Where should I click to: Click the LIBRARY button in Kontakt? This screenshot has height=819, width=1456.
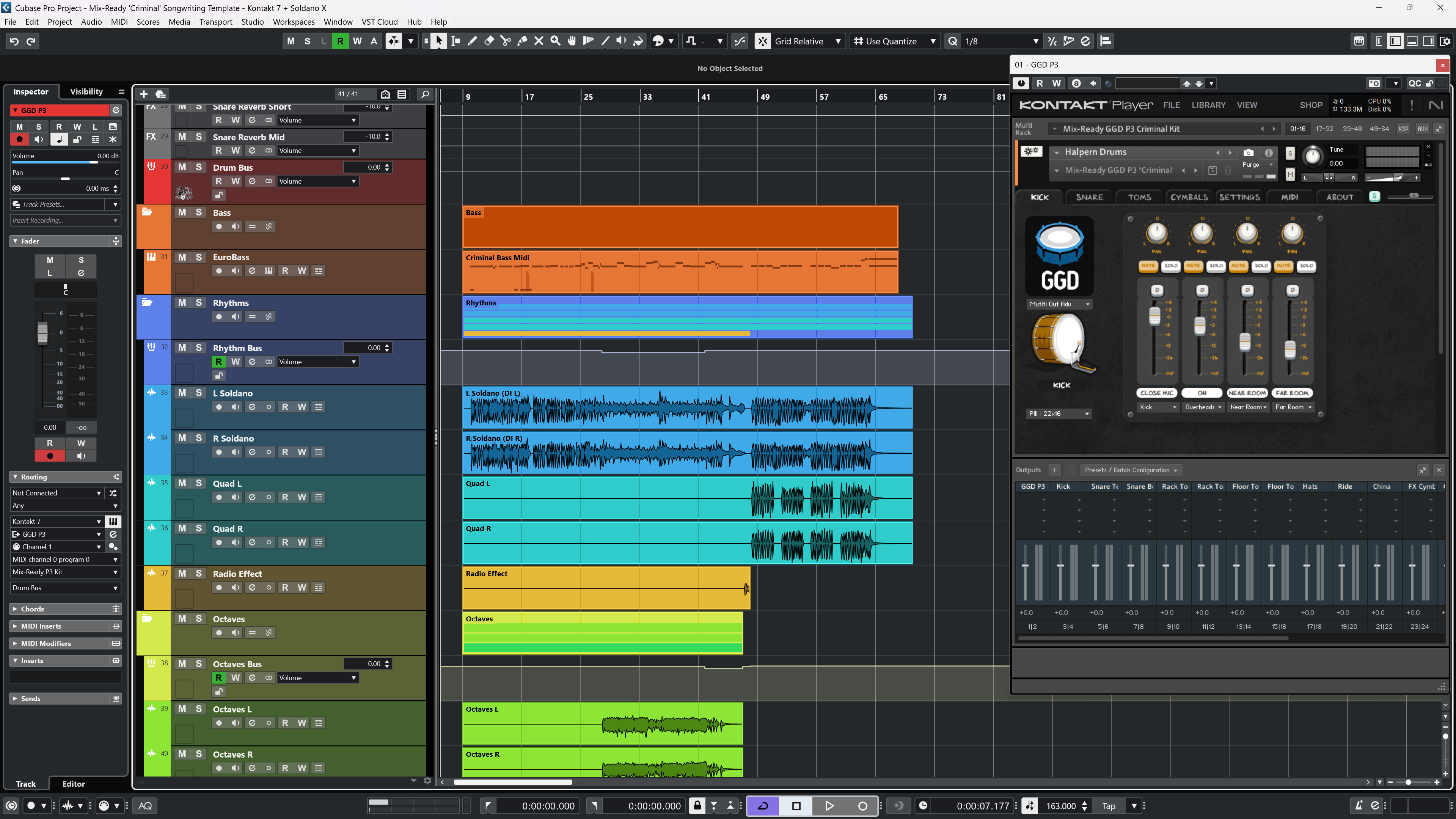click(1208, 105)
